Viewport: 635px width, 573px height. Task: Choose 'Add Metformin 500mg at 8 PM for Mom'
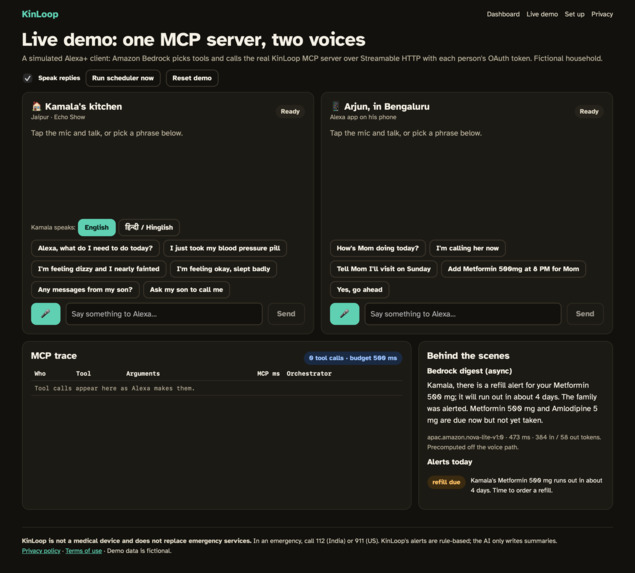point(513,269)
